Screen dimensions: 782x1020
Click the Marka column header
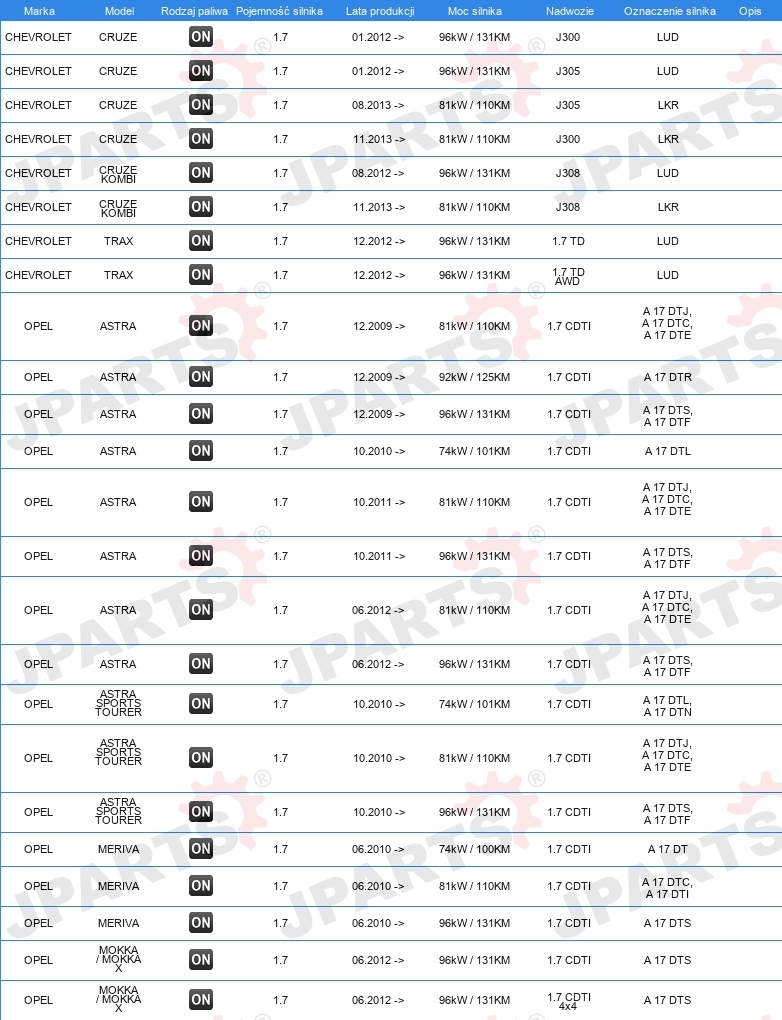tap(39, 11)
